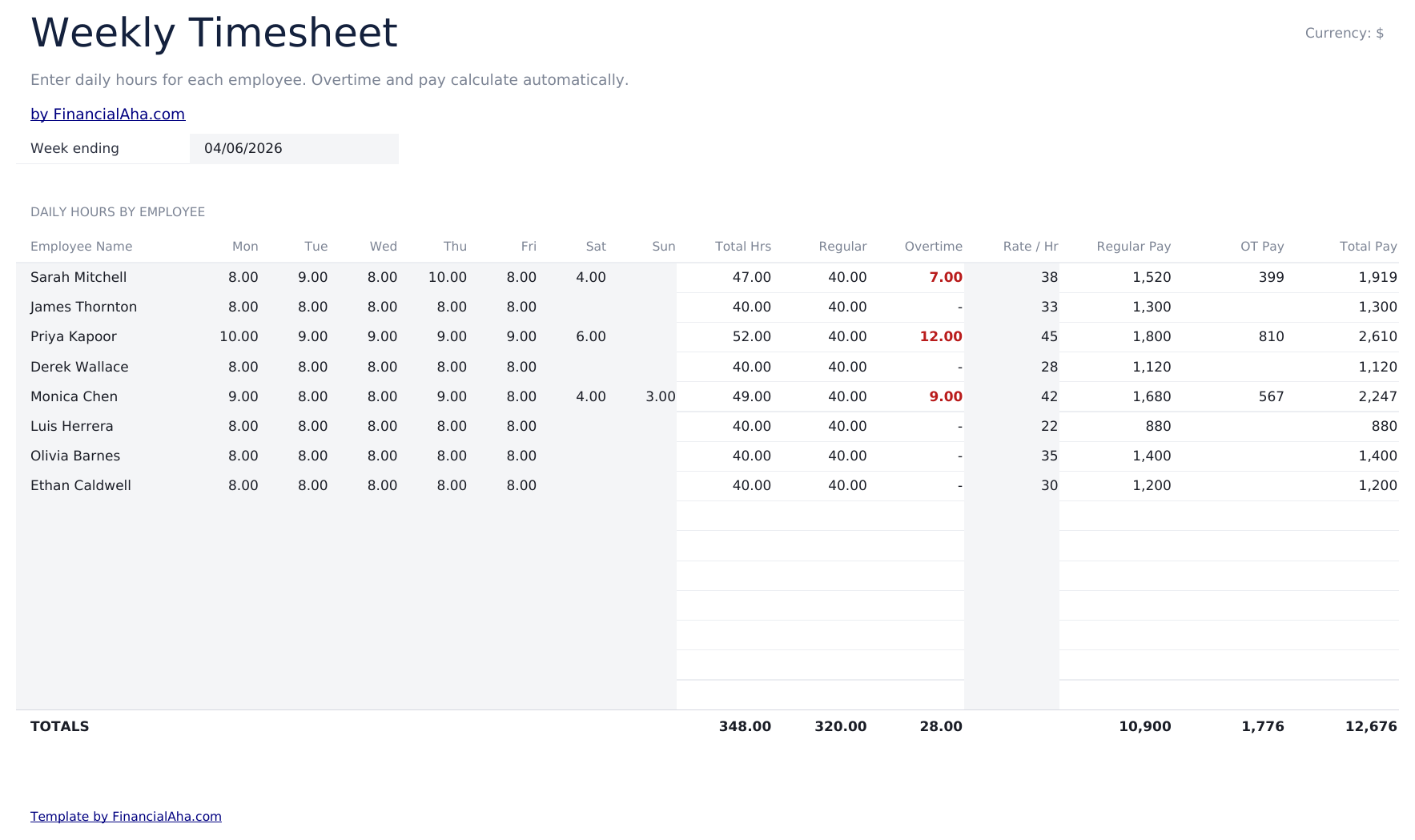Viewport: 1415px width, 840px height.
Task: Select Priya Kapoor's total hours 52.00
Action: (x=752, y=336)
